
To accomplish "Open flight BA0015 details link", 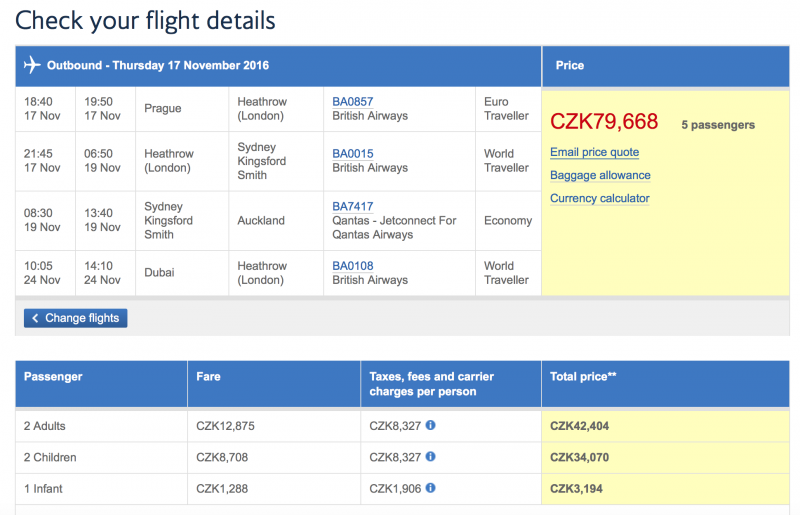I will click(x=353, y=154).
